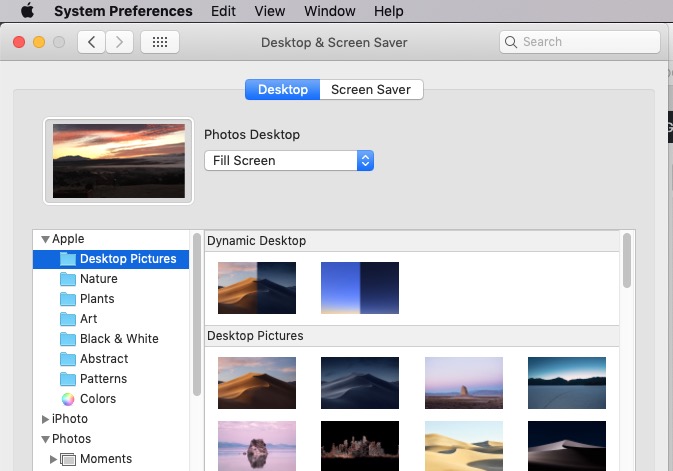Select the Desktop Pictures folder
673x471 pixels.
(111, 259)
